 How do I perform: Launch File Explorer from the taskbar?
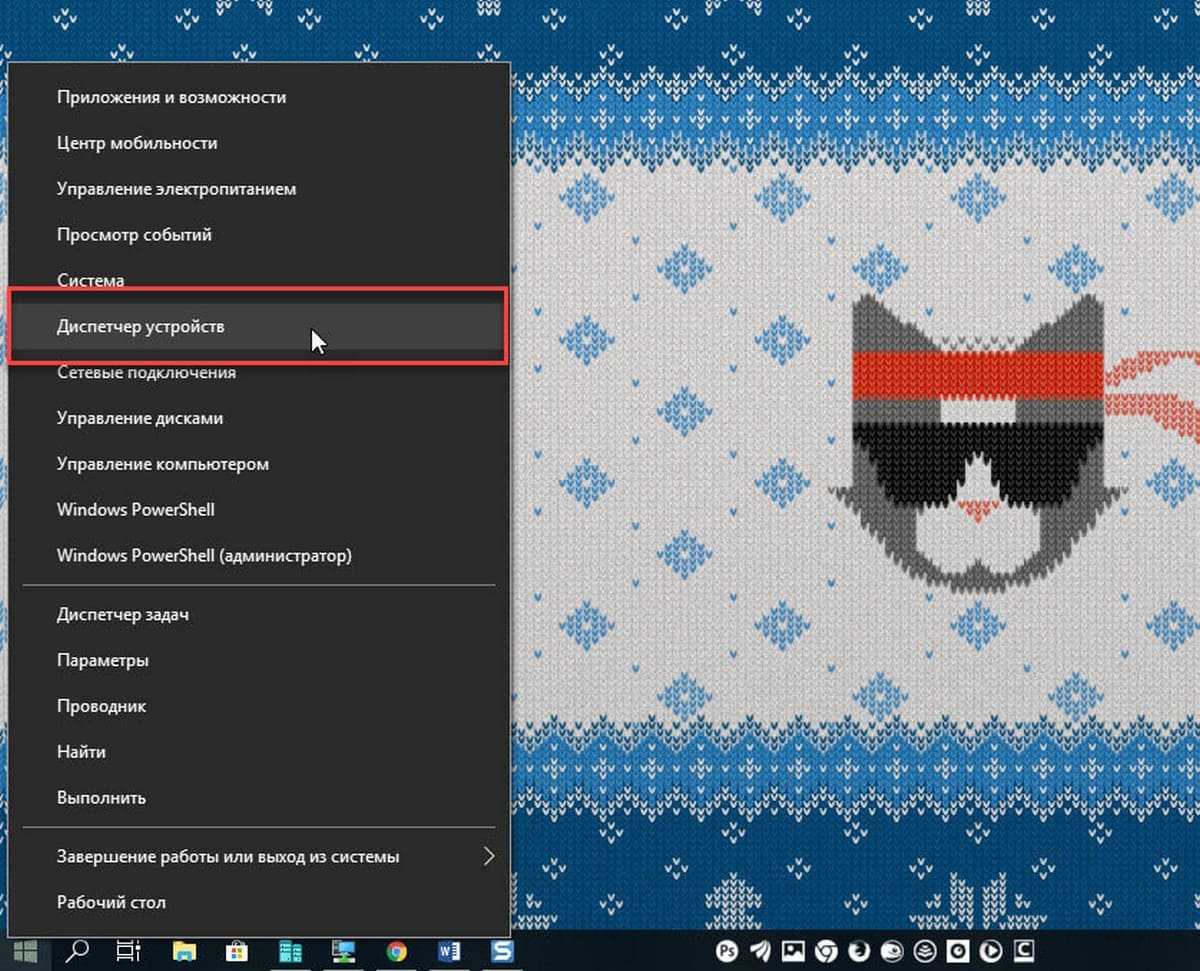click(x=183, y=951)
